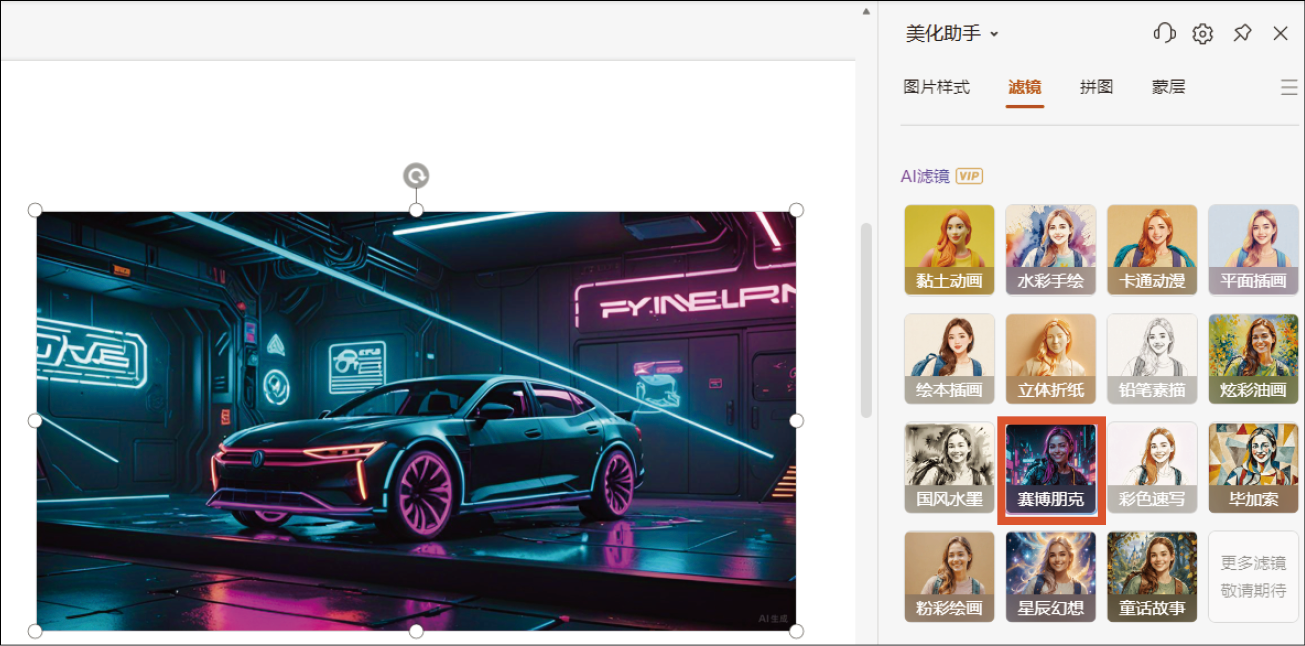Apply the 黏土动画 filter

click(x=949, y=250)
